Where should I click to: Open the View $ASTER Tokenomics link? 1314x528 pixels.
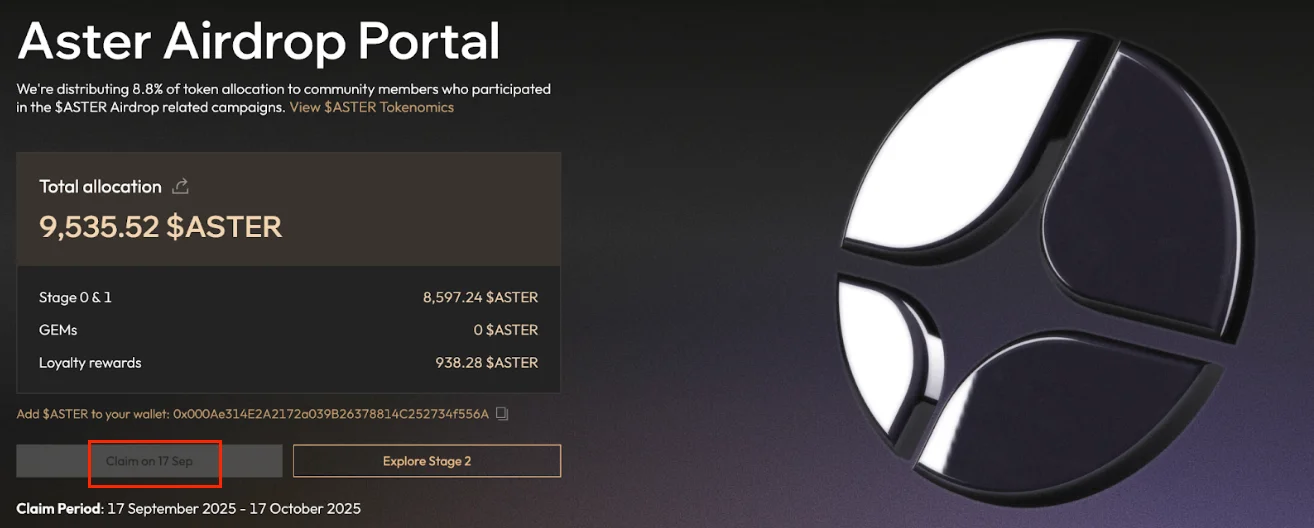(x=371, y=107)
